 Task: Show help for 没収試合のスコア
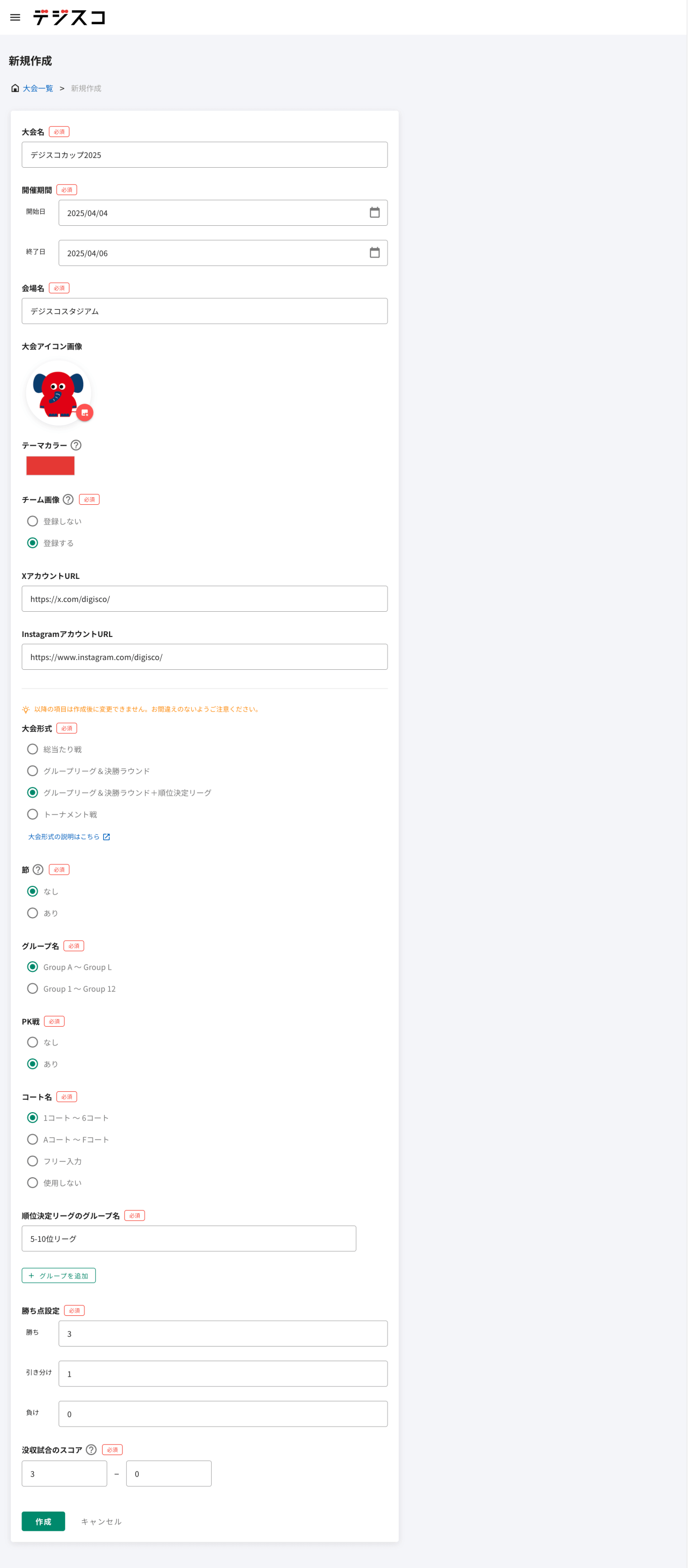(91, 1449)
